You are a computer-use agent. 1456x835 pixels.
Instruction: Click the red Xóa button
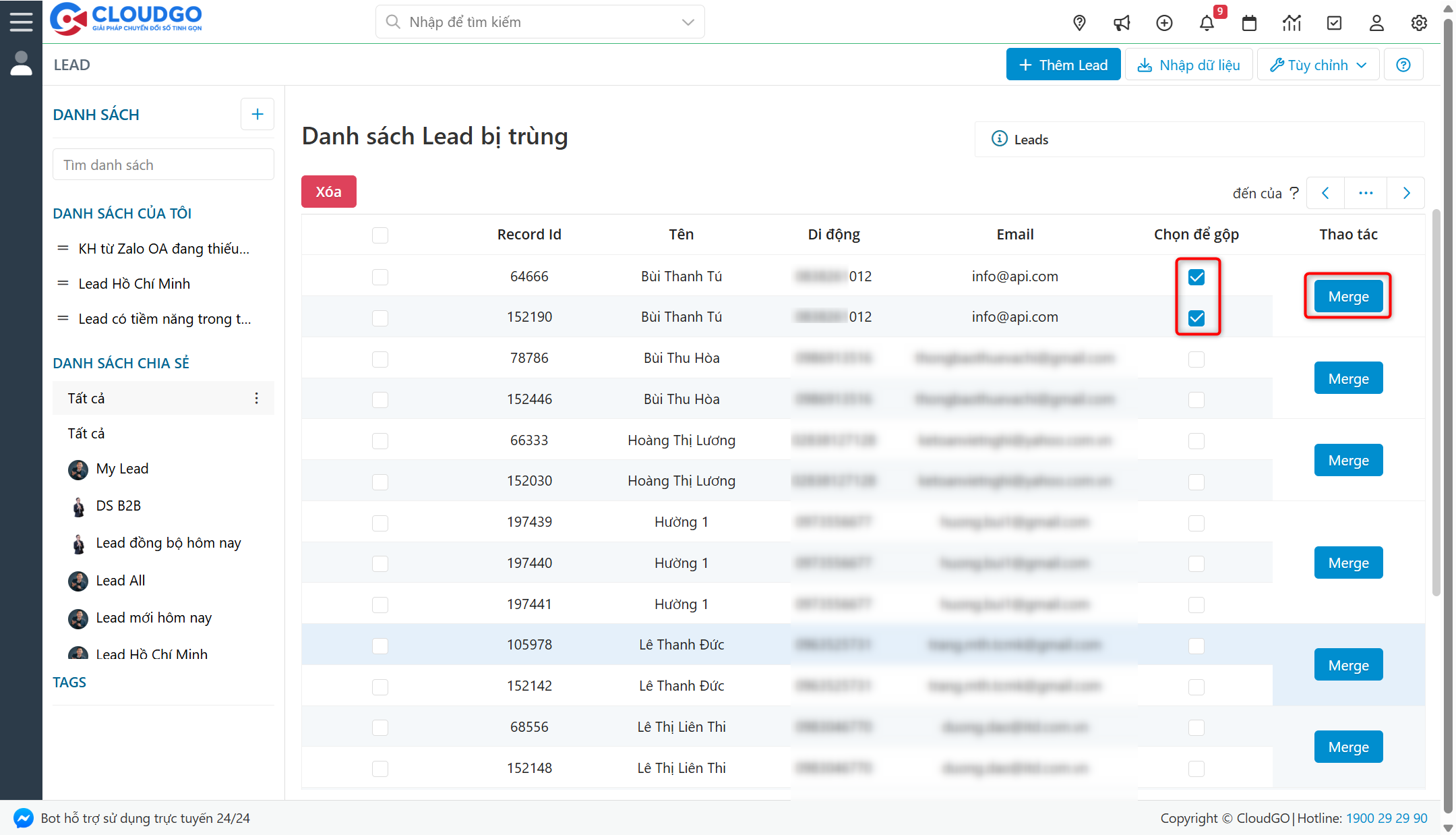pos(328,192)
